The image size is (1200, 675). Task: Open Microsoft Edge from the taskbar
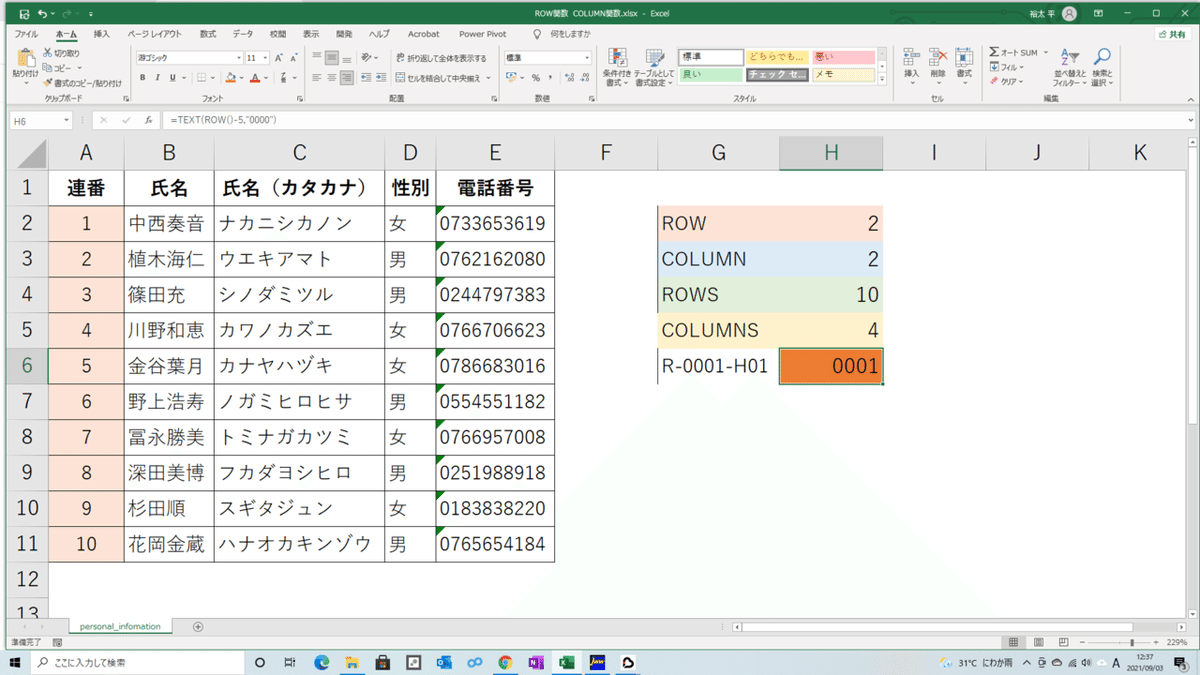[x=322, y=662]
